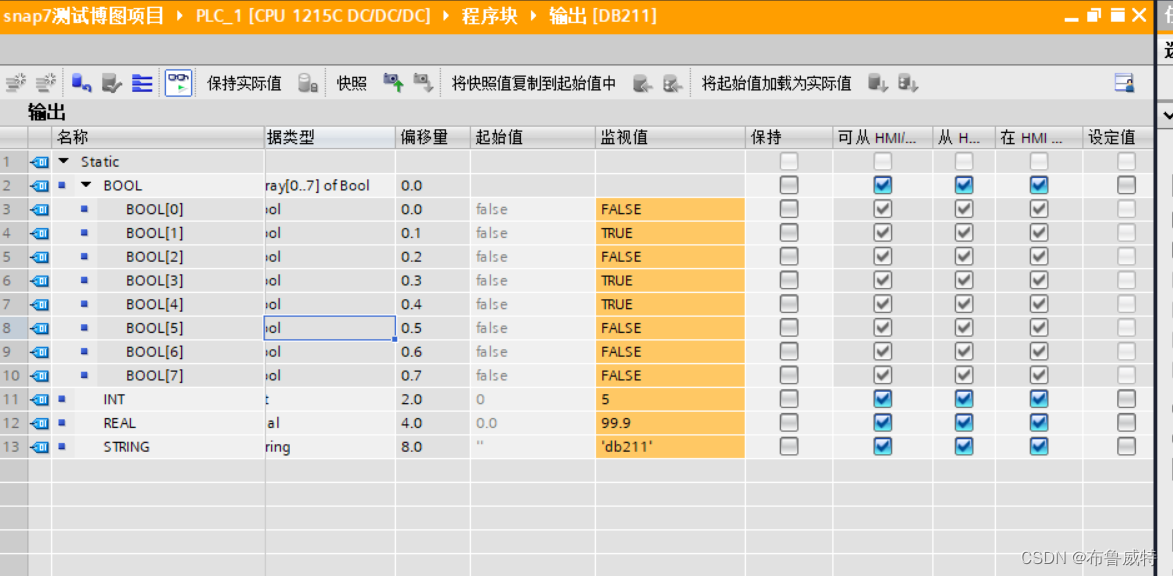Click the tag icon in the BOOL[0] row
The width and height of the screenshot is (1173, 576).
point(40,209)
